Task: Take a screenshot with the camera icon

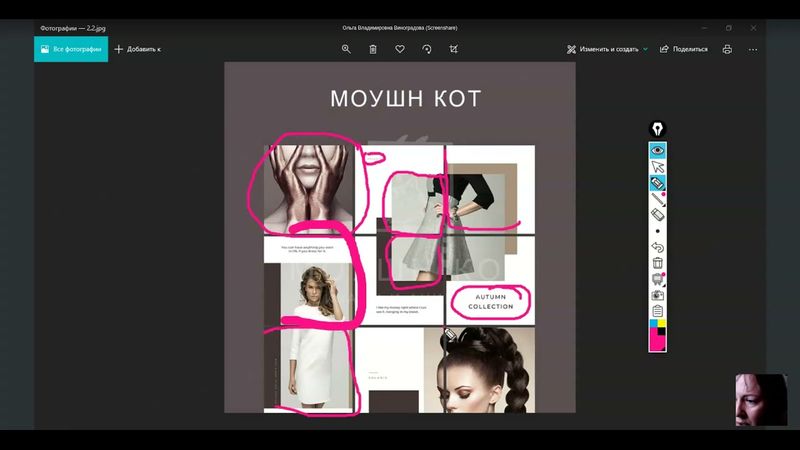Action: pos(657,295)
